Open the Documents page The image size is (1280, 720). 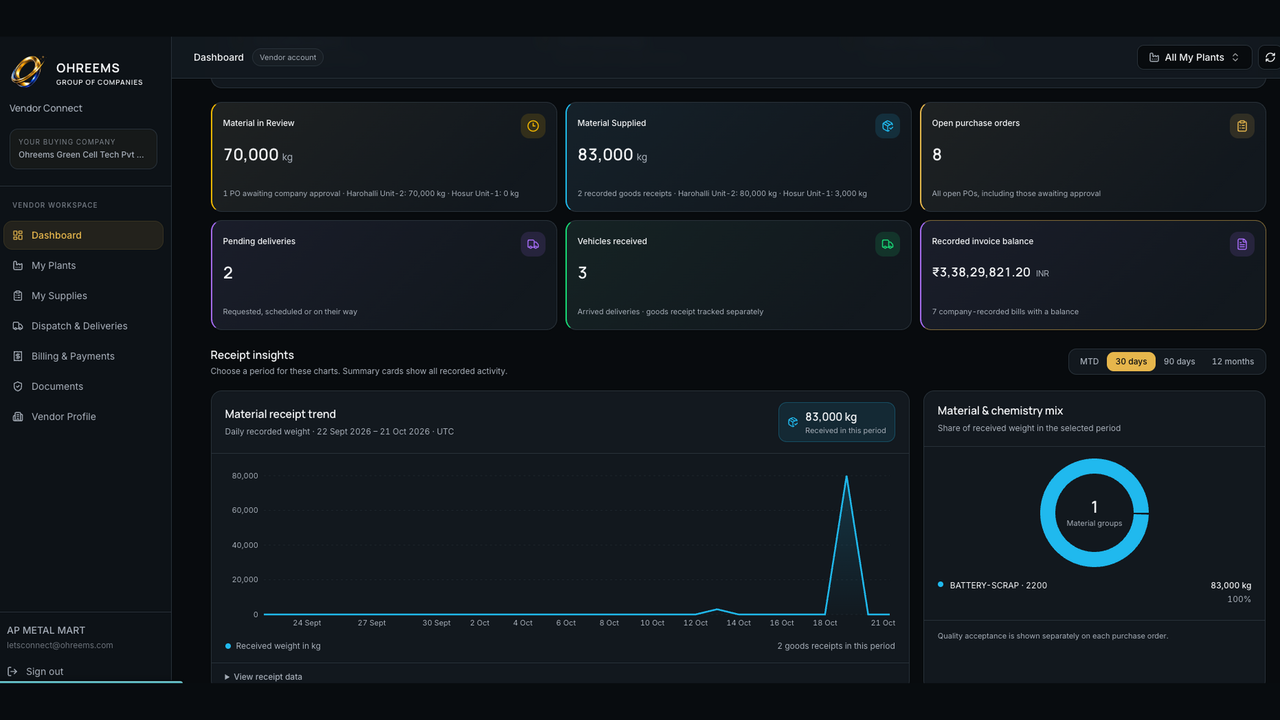83,386
